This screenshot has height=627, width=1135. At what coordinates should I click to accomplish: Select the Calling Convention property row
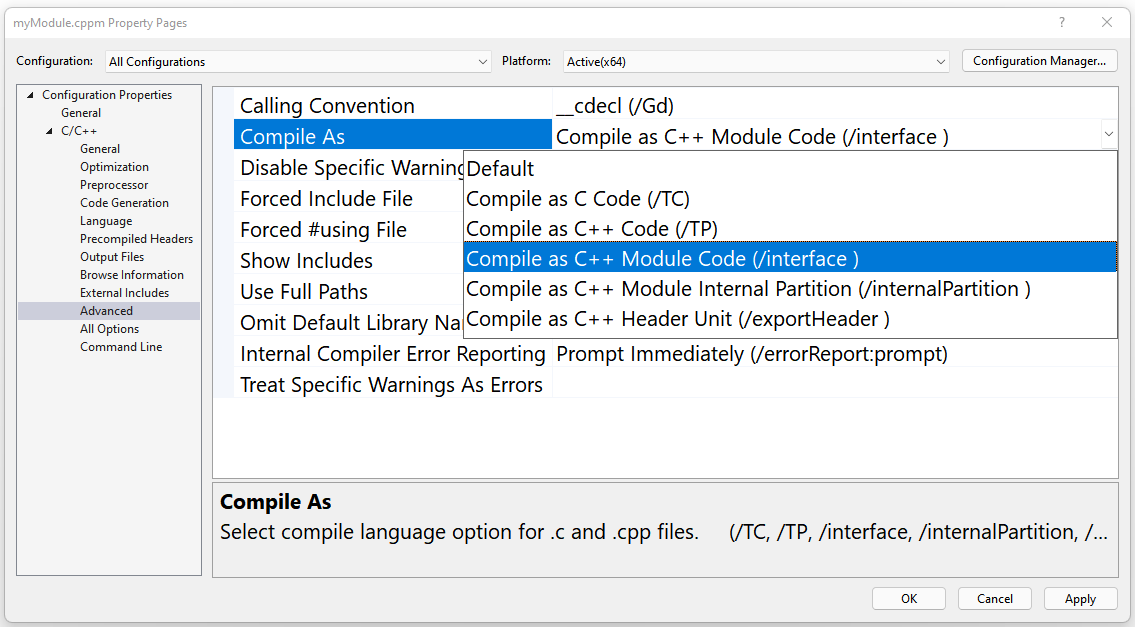[326, 105]
